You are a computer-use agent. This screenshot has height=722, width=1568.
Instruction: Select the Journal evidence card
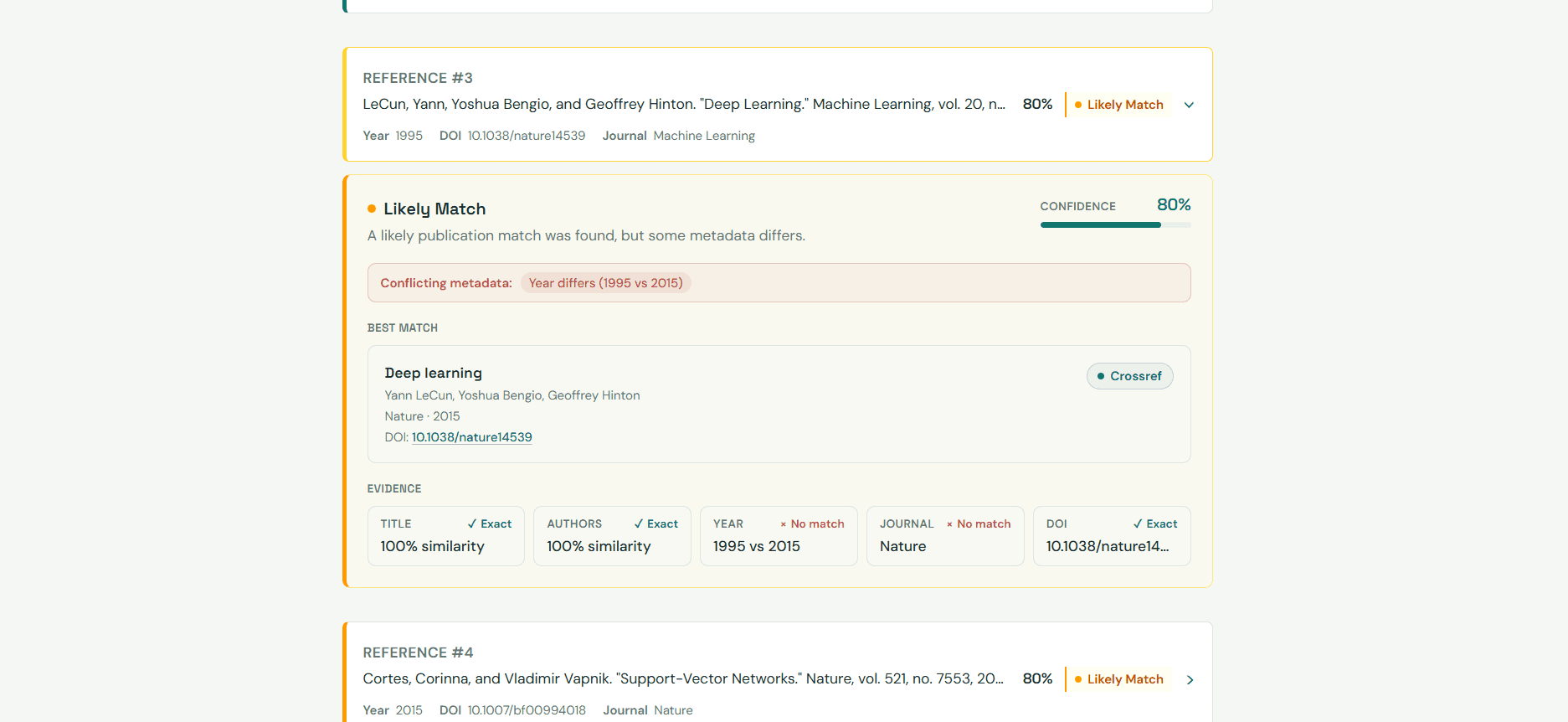pos(945,536)
